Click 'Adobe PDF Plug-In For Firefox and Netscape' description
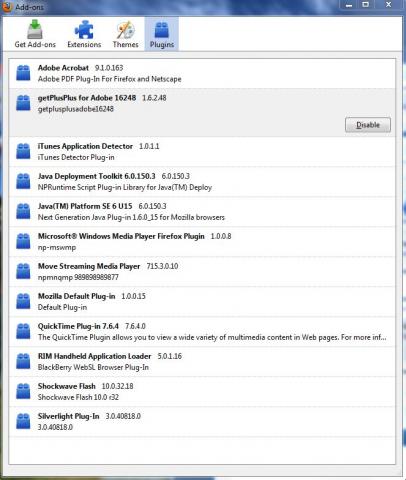 click(110, 79)
